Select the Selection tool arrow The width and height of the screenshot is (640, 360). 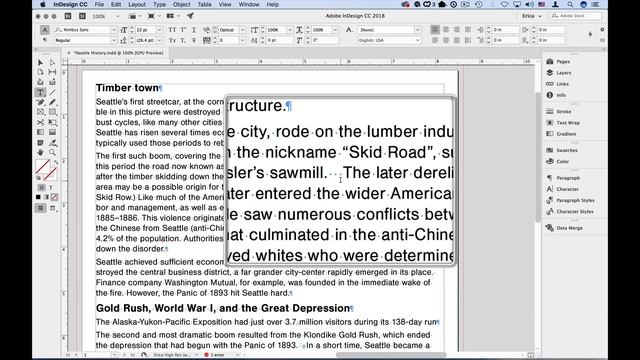(x=40, y=62)
